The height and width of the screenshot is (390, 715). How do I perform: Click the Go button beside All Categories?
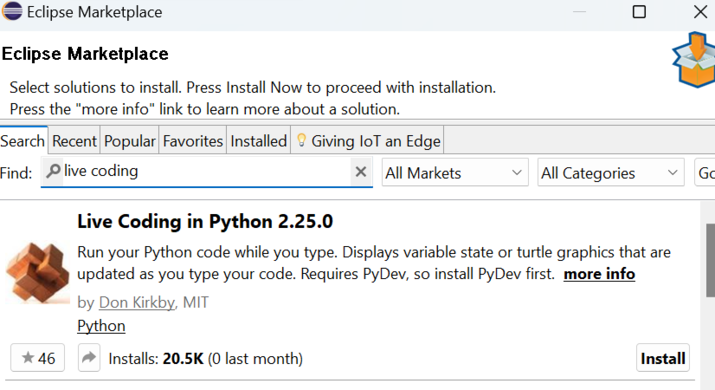(x=705, y=172)
